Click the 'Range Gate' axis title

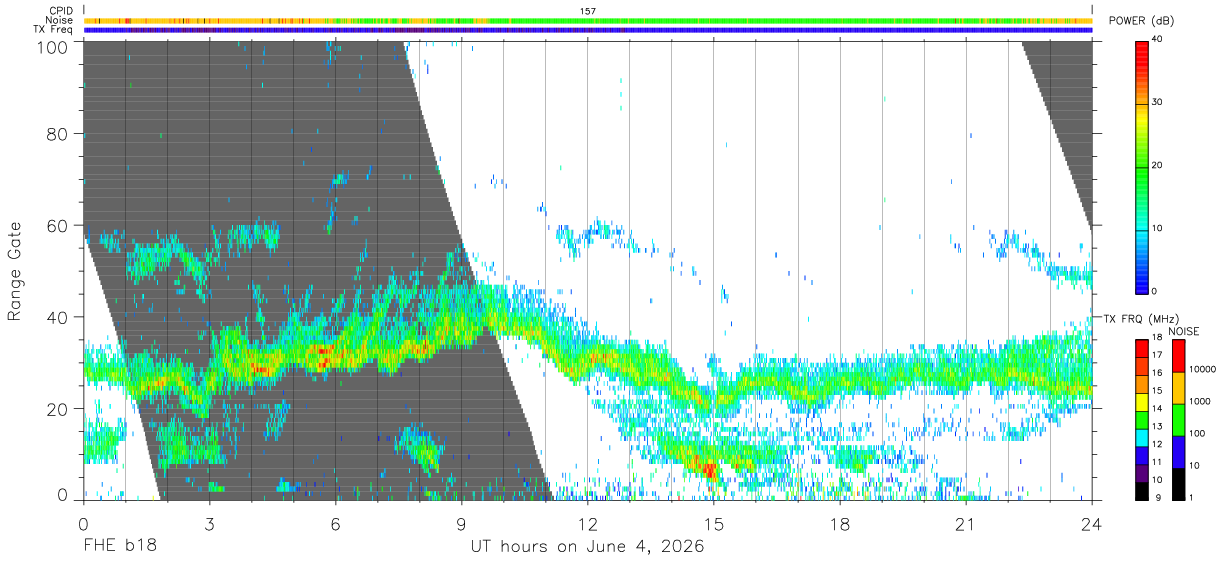(x=16, y=271)
